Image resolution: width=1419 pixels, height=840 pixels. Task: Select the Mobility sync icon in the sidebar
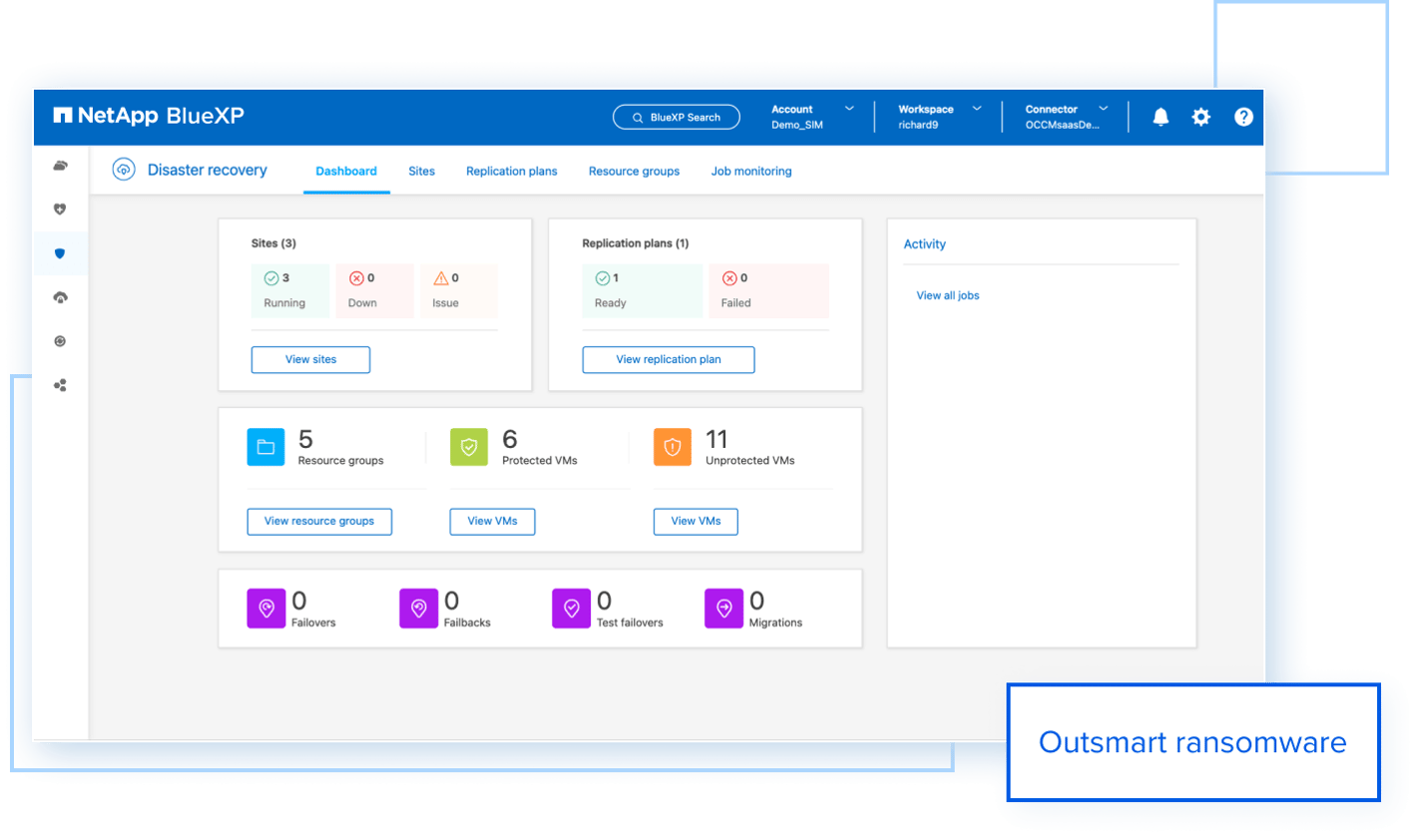coord(60,340)
